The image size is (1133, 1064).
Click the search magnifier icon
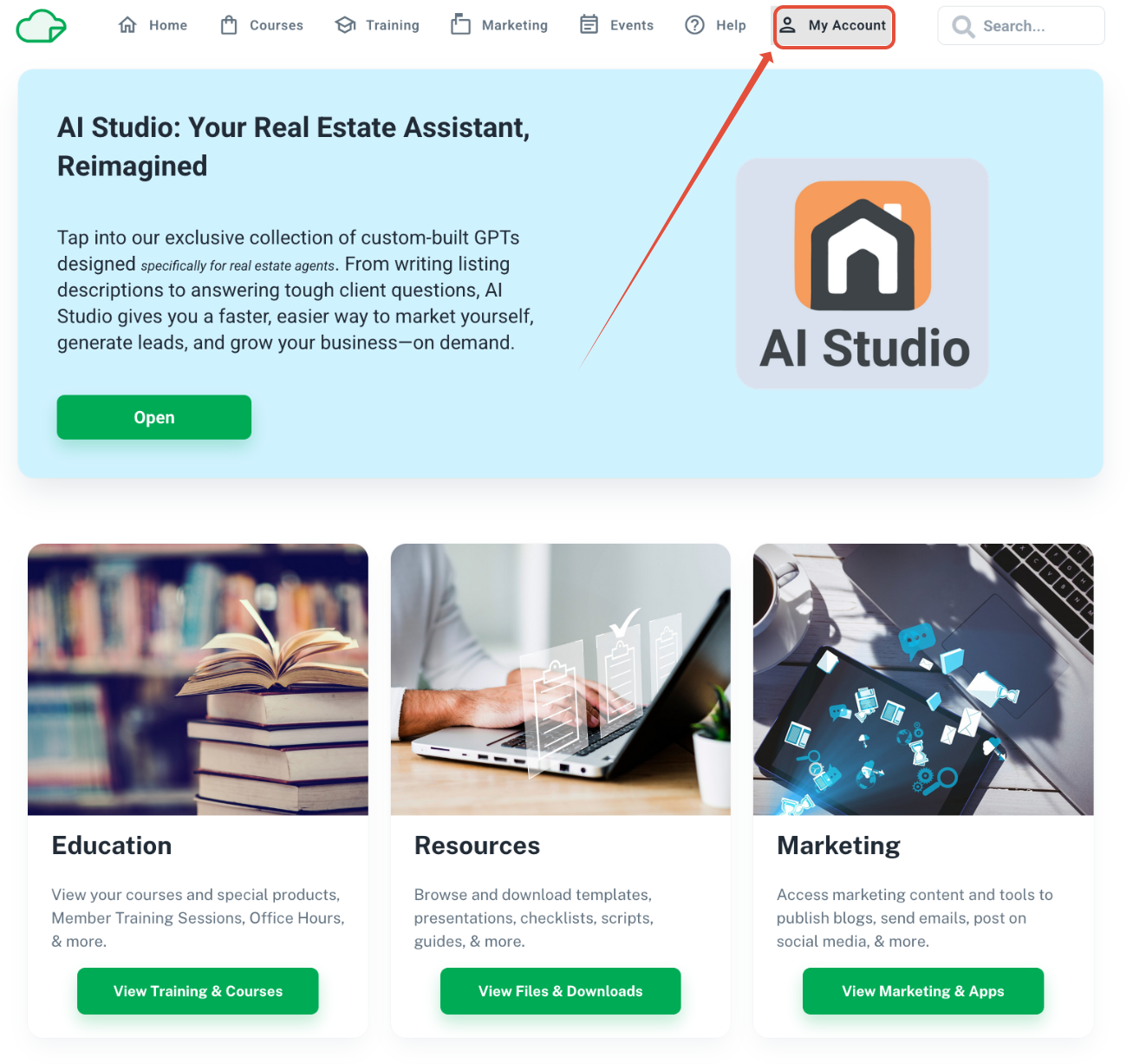click(963, 27)
